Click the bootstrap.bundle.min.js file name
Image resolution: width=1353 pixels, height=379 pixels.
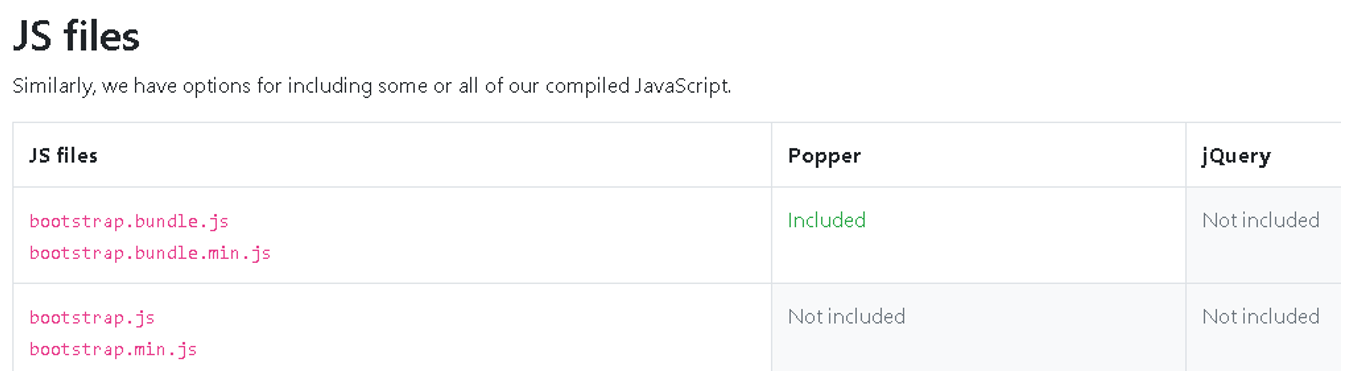[150, 253]
